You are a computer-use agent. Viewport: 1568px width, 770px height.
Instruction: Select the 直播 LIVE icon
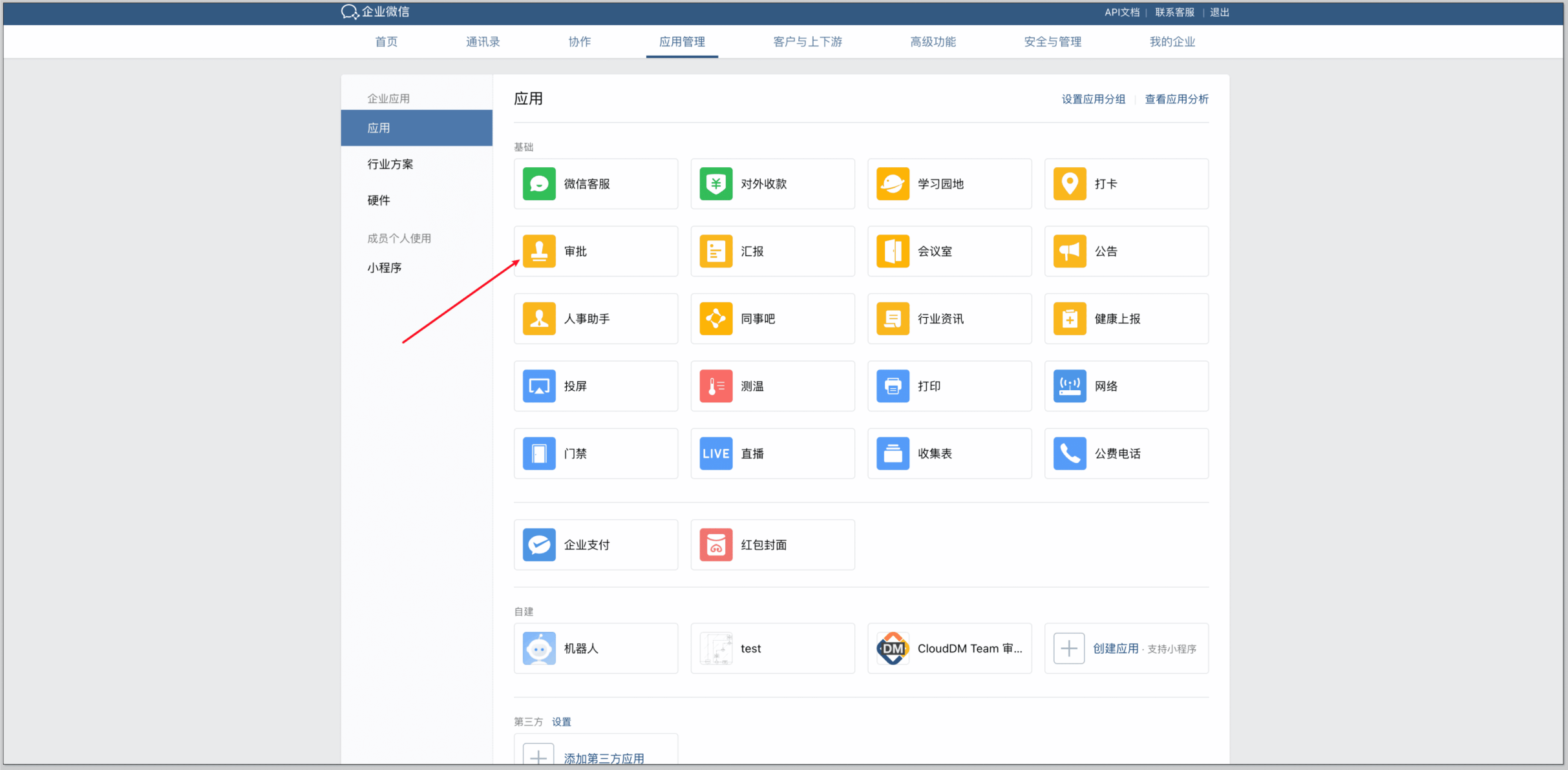pos(715,453)
